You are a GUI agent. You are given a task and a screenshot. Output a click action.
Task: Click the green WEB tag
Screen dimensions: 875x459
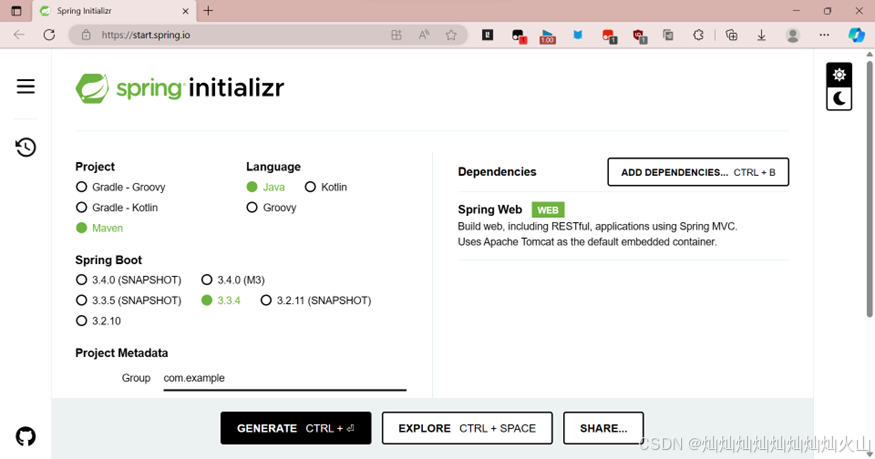click(x=548, y=210)
